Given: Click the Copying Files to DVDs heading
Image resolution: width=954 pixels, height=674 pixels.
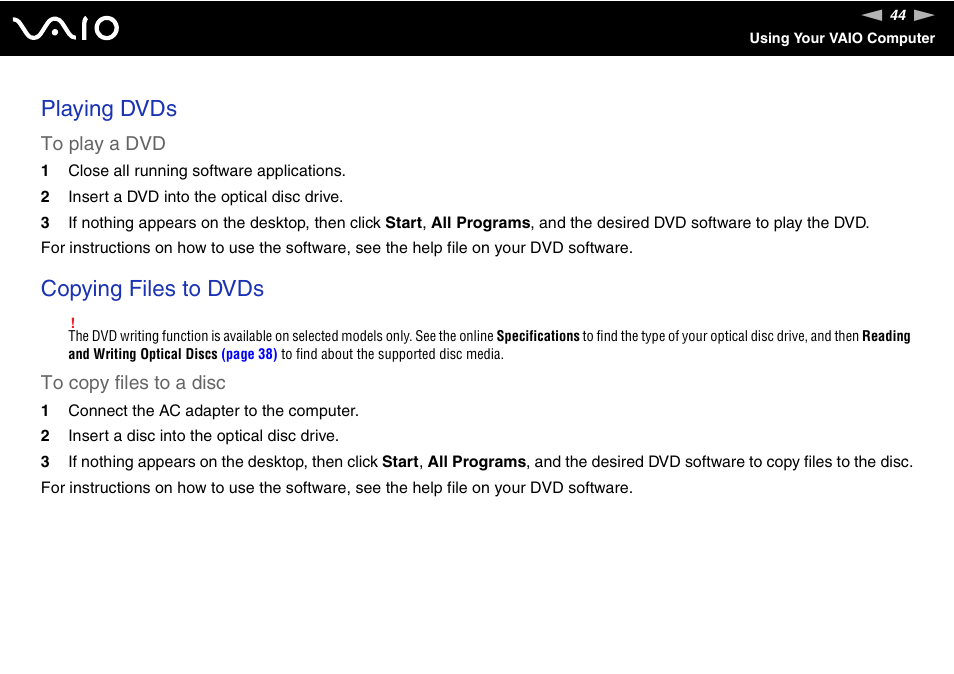Looking at the screenshot, I should click(152, 288).
